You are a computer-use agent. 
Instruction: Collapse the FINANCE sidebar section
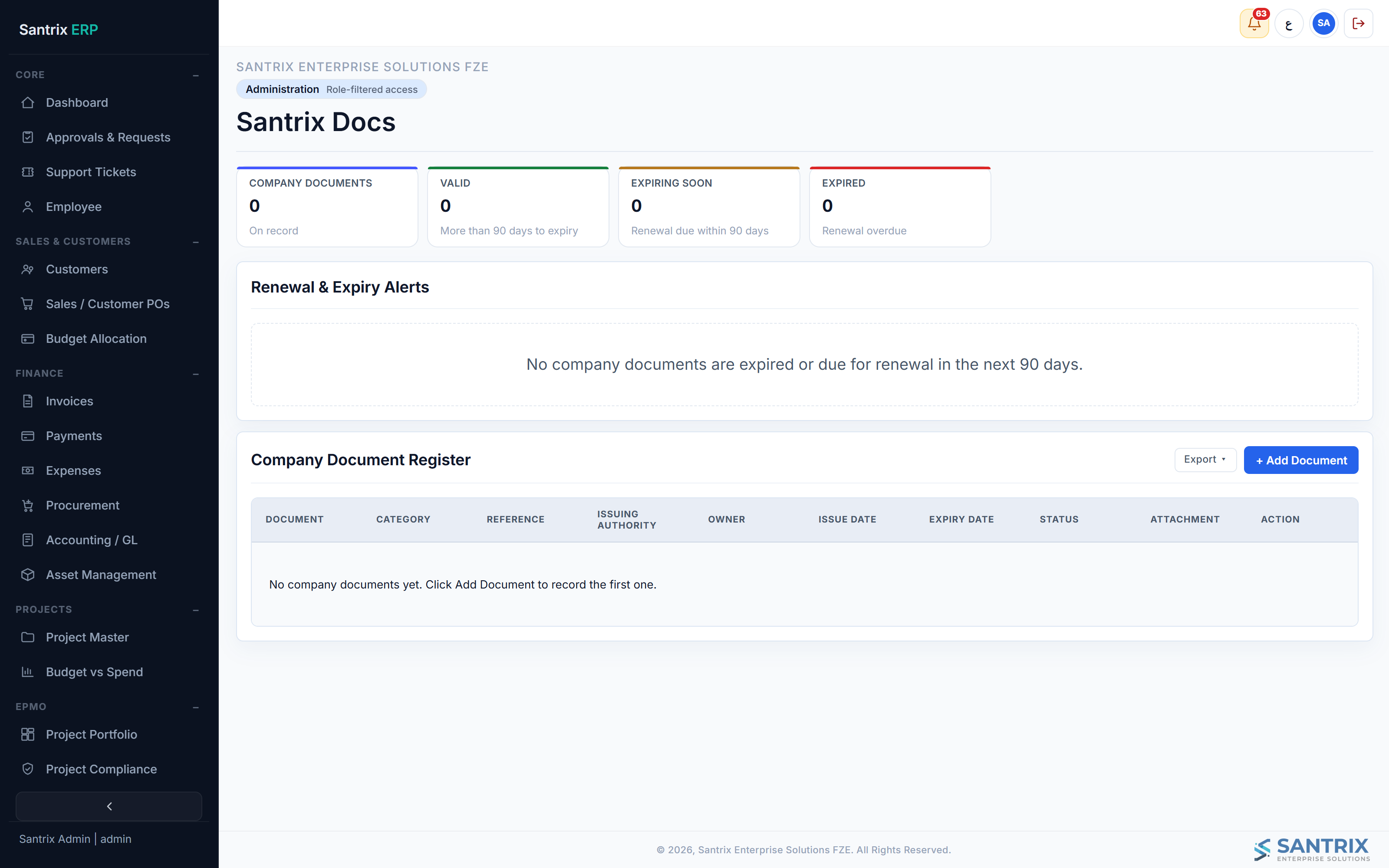coord(196,374)
